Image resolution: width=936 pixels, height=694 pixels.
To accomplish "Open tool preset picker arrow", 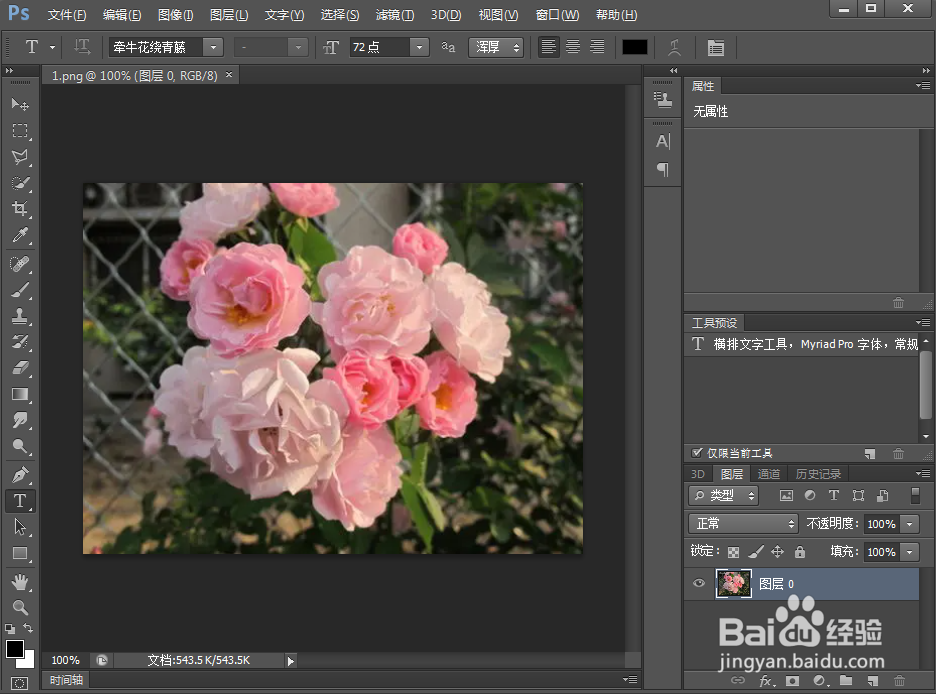I will coord(53,47).
